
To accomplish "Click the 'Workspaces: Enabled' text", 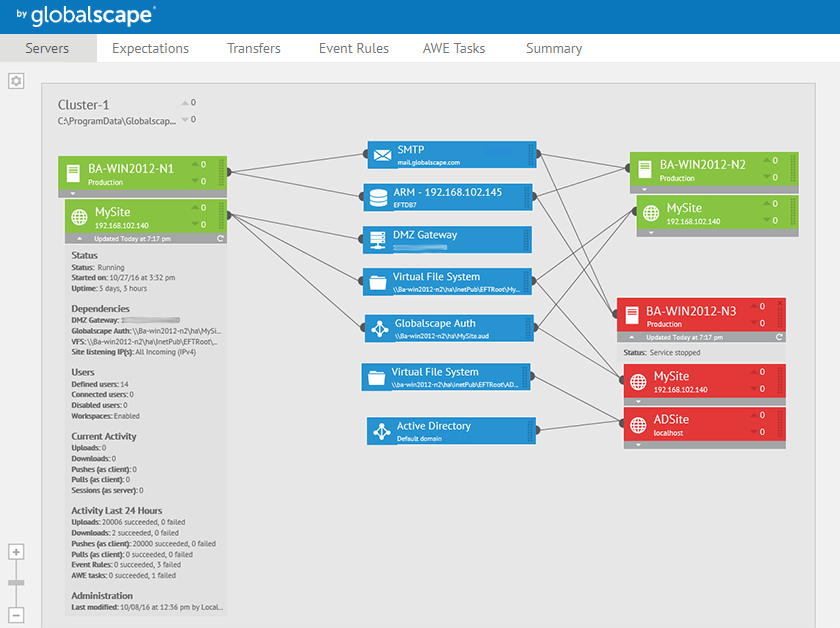I will [106, 416].
